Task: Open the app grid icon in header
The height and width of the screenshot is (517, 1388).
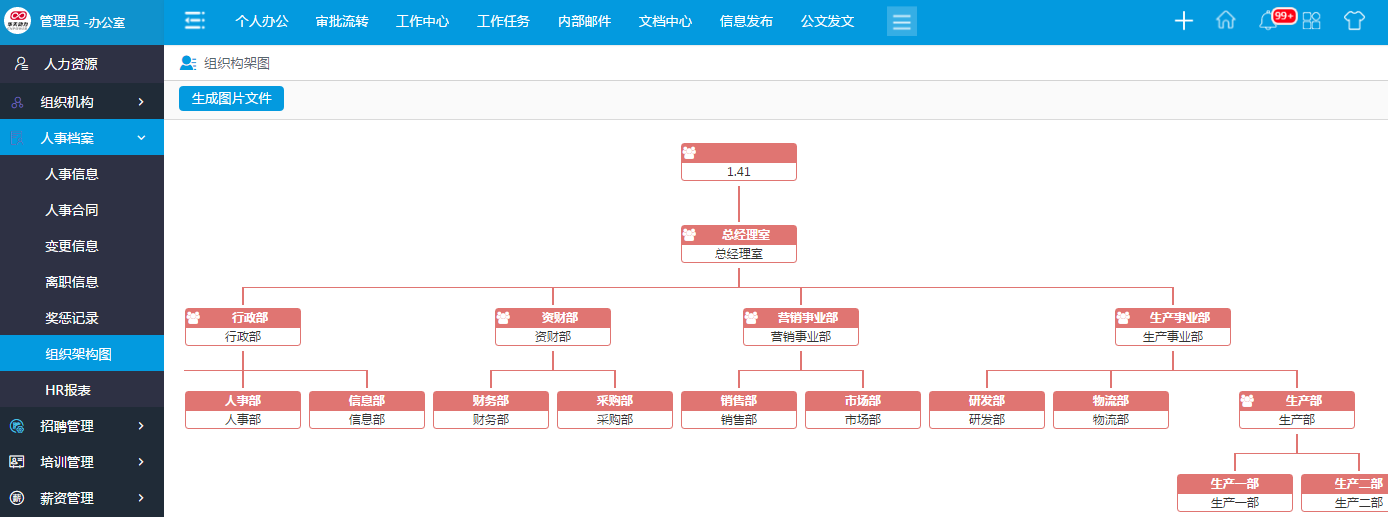Action: click(x=1311, y=21)
